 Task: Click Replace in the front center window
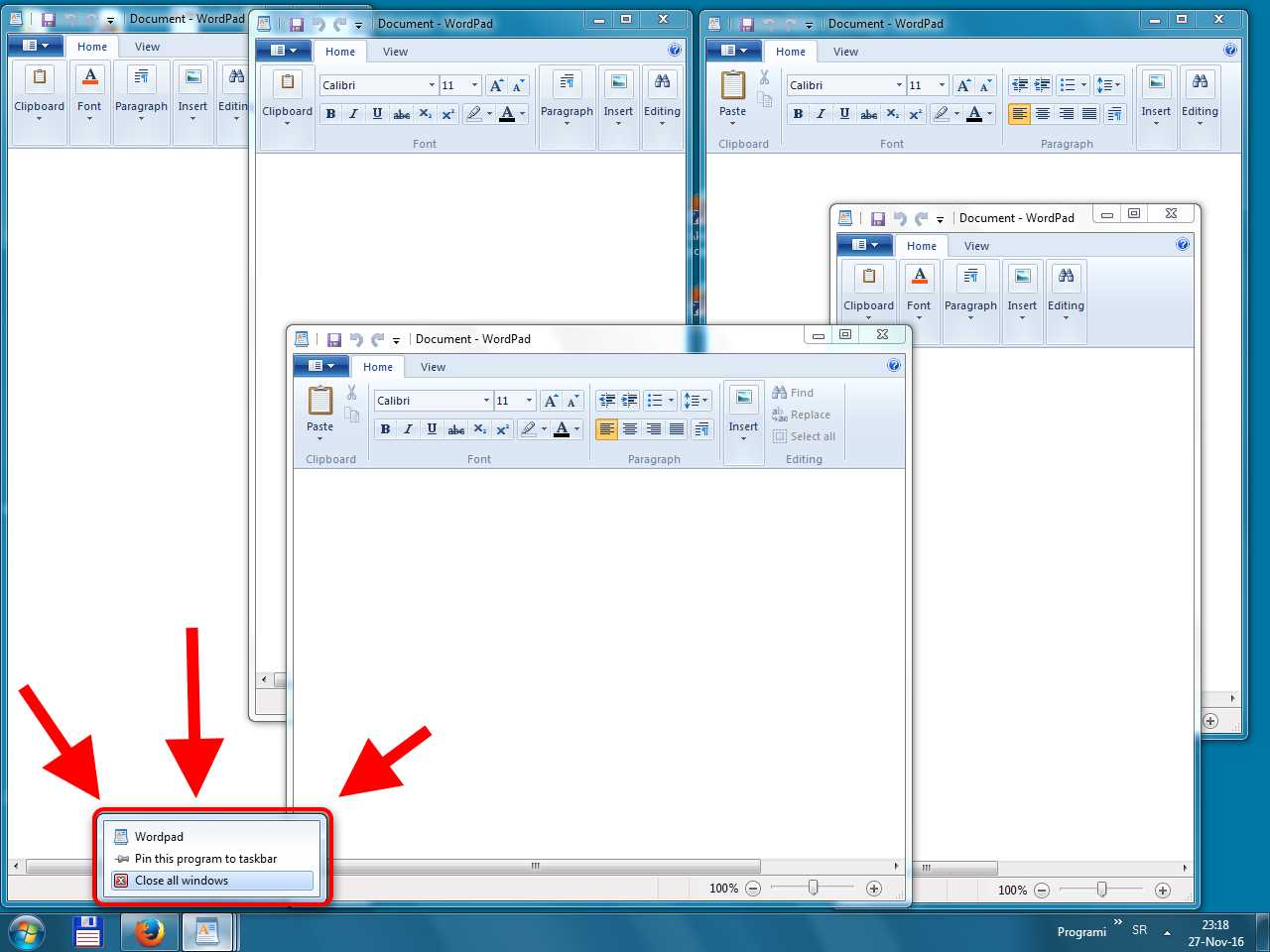(801, 415)
